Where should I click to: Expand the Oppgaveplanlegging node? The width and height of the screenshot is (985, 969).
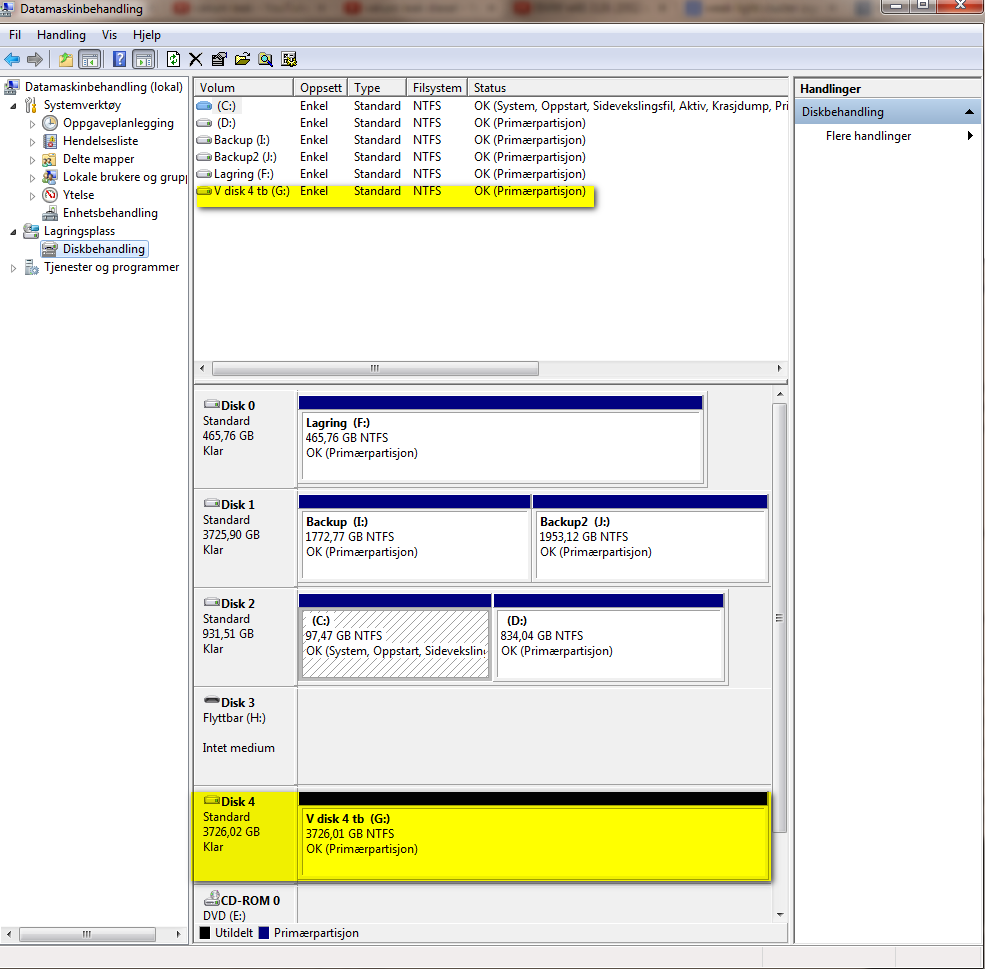coord(32,124)
